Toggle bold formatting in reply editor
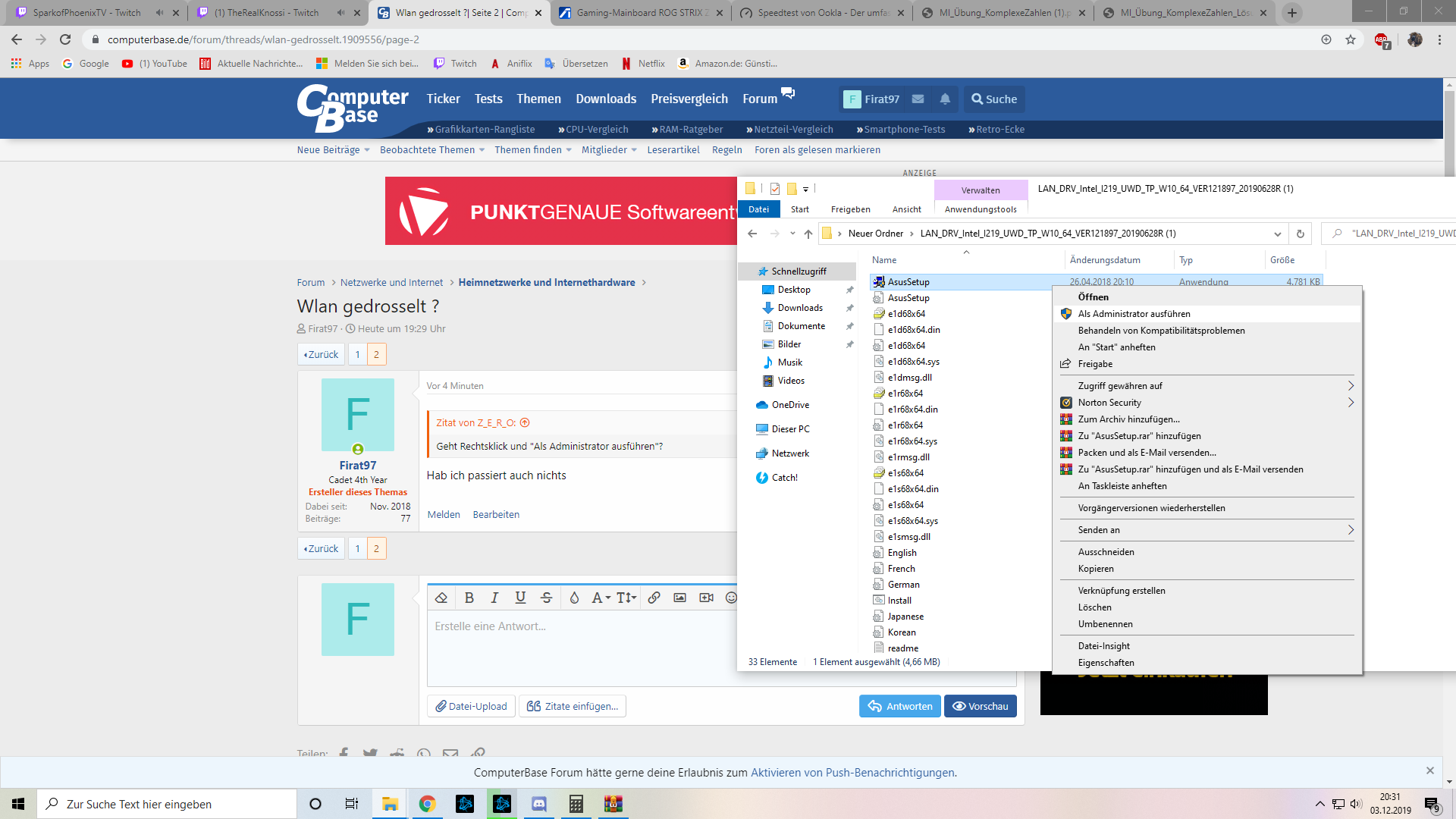 tap(469, 598)
